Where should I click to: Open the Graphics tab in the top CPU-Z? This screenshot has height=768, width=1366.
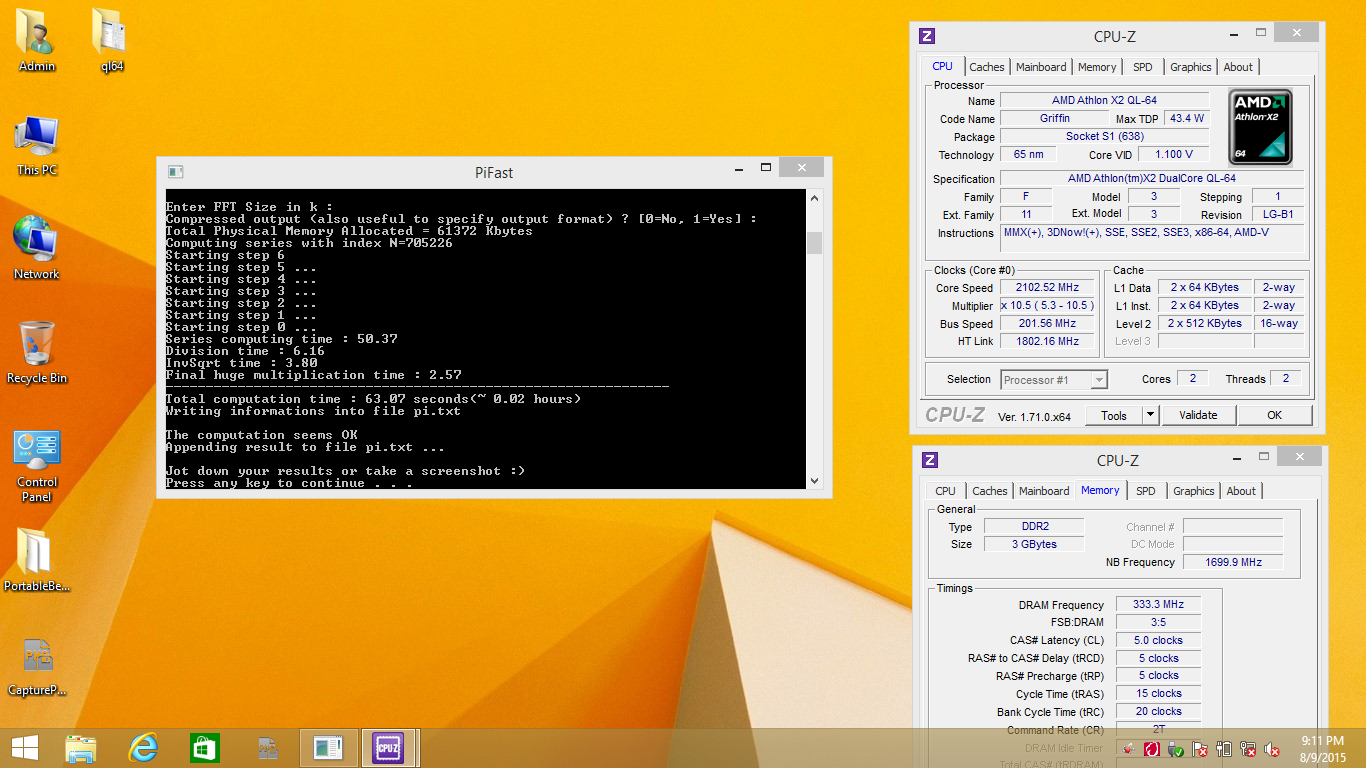pos(1191,67)
